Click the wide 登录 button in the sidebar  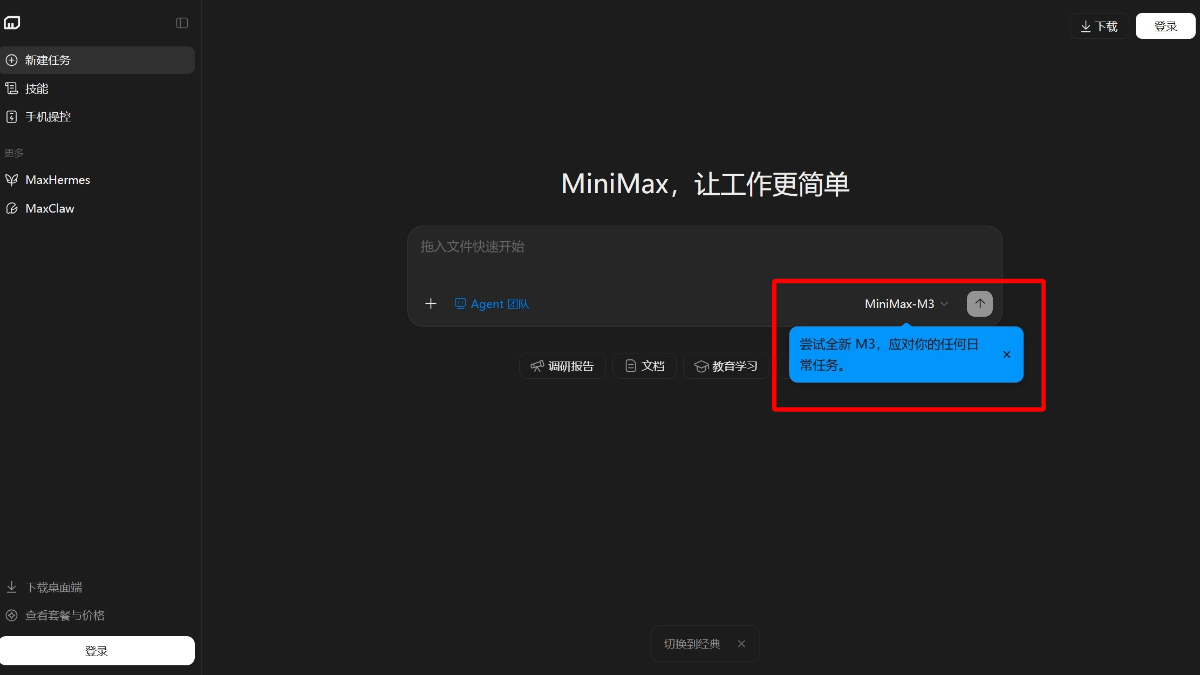97,651
